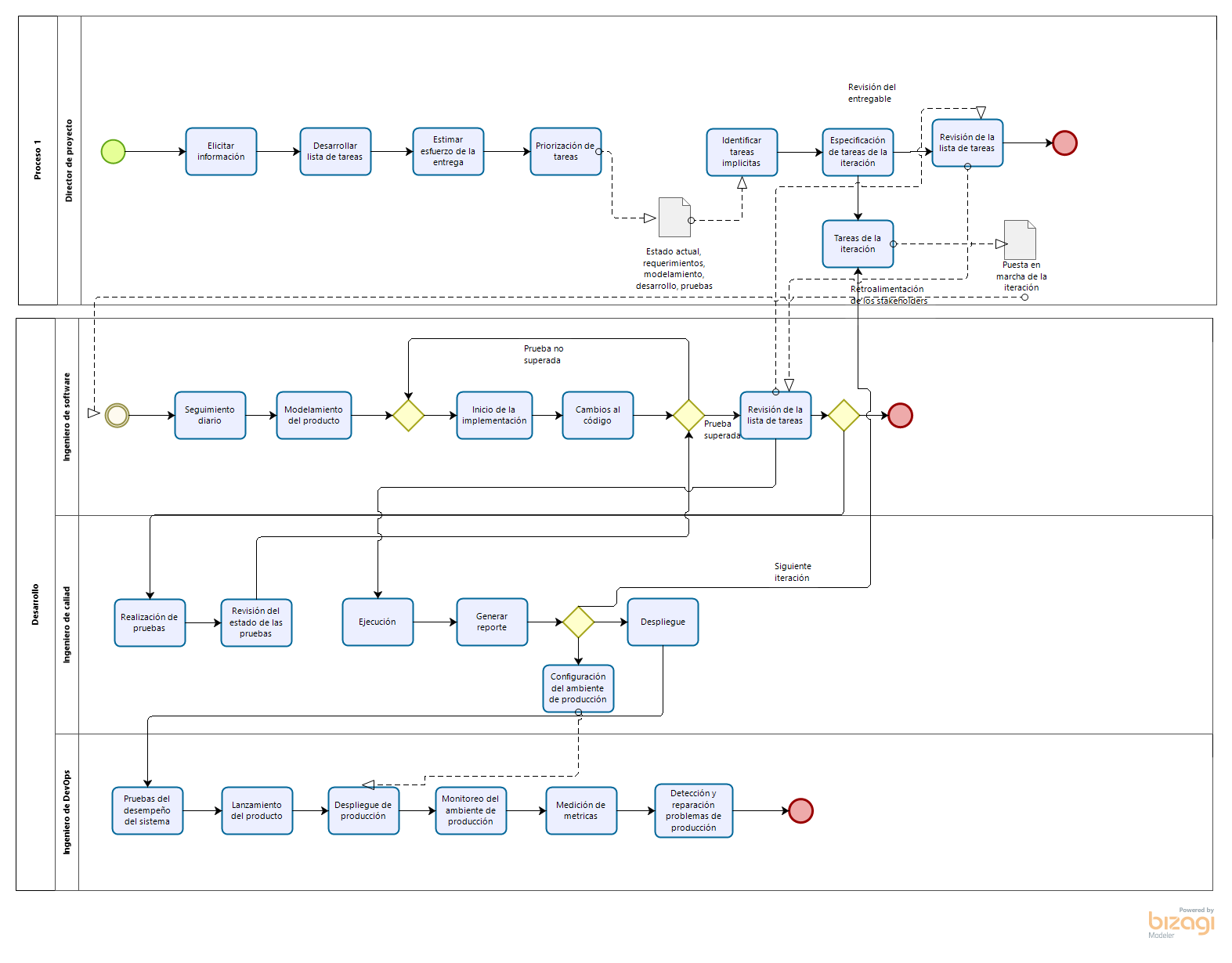Select the Ingeniero de DevOps lane header
Image resolution: width=1232 pixels, height=963 pixels.
pyautogui.click(x=67, y=812)
